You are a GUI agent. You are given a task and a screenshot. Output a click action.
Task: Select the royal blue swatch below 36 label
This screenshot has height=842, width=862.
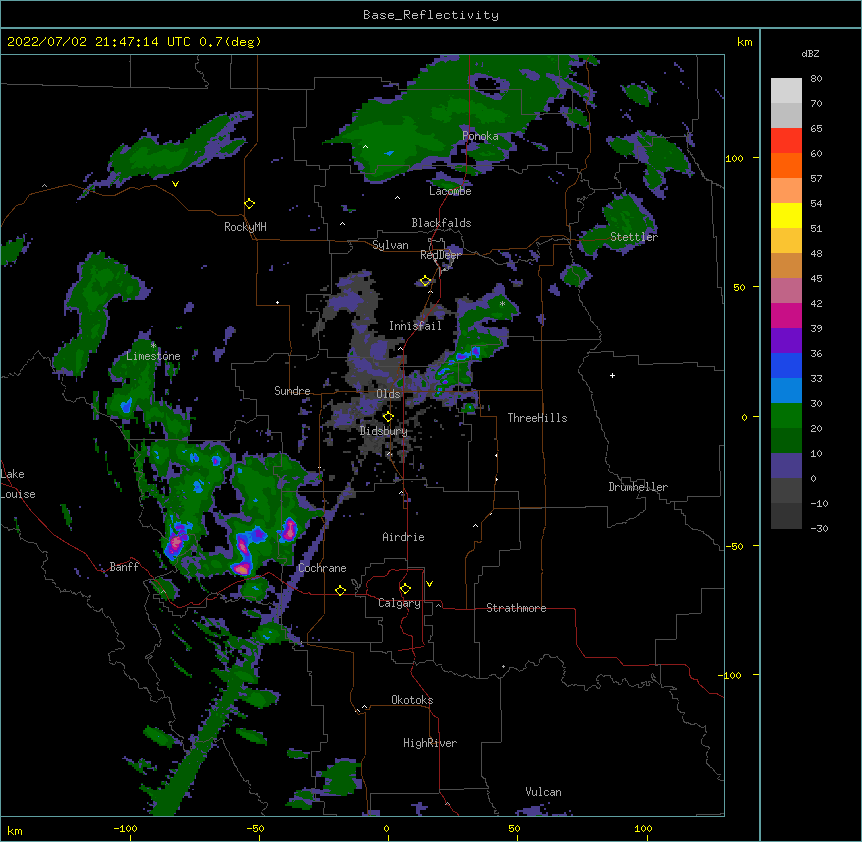pos(786,365)
